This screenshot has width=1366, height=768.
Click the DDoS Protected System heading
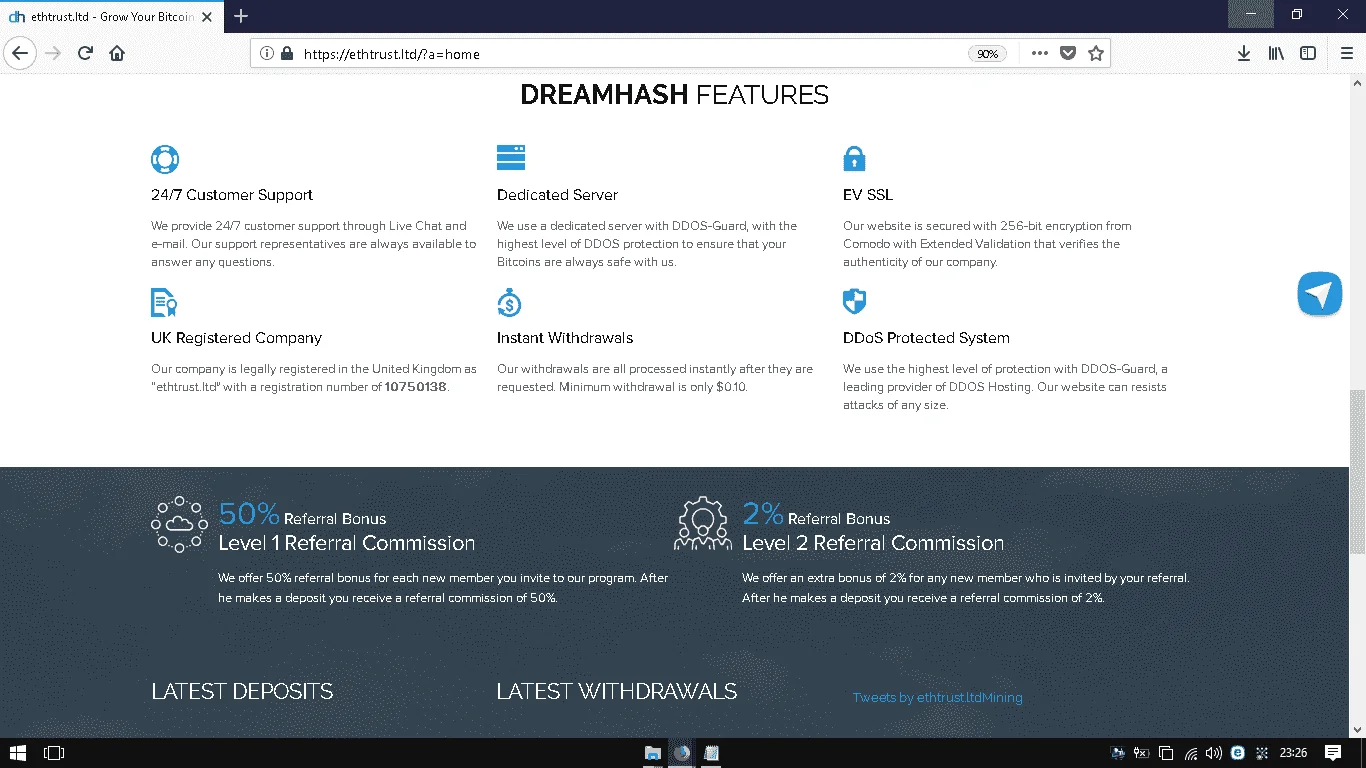926,338
